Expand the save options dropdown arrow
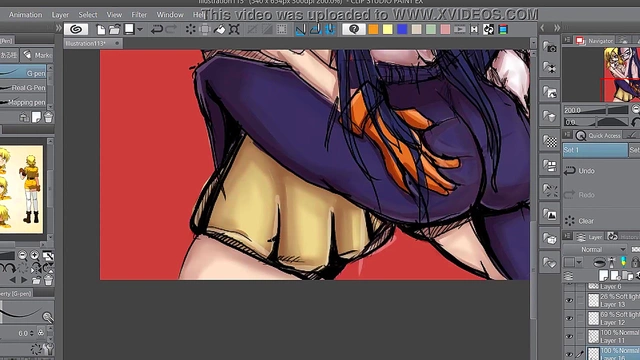This screenshot has height=360, width=640. pyautogui.click(x=140, y=29)
